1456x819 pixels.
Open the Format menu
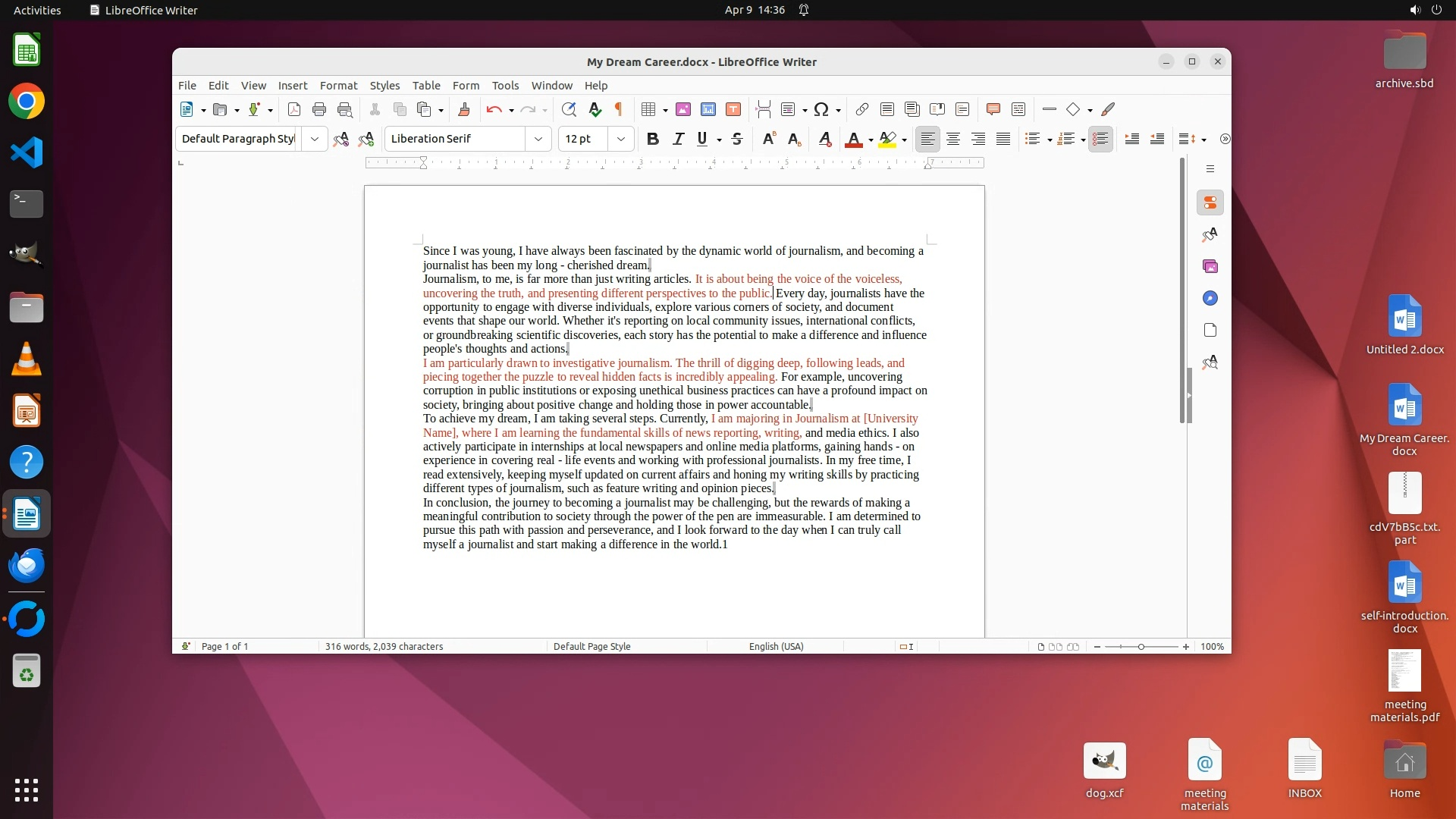(x=338, y=85)
